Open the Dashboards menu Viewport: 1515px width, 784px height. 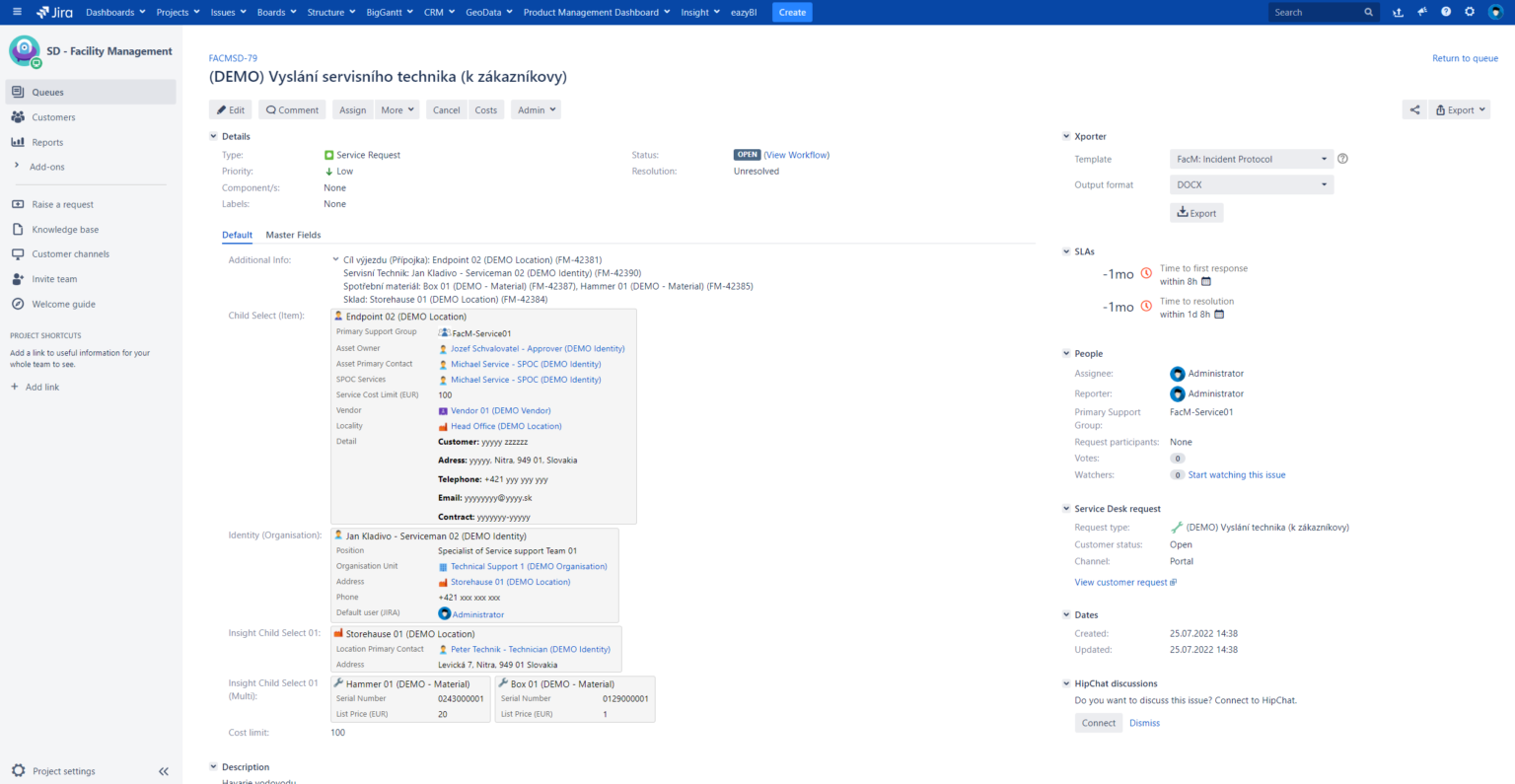point(115,12)
